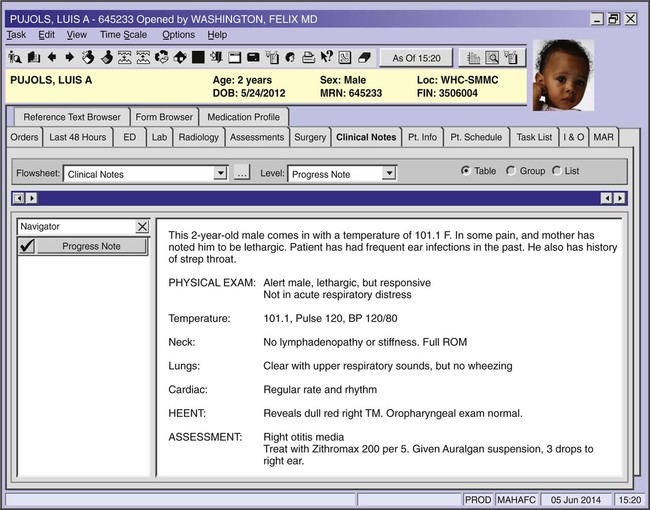The width and height of the screenshot is (650, 510).
Task: Click the forward arrow toolbar icon
Action: [x=69, y=57]
